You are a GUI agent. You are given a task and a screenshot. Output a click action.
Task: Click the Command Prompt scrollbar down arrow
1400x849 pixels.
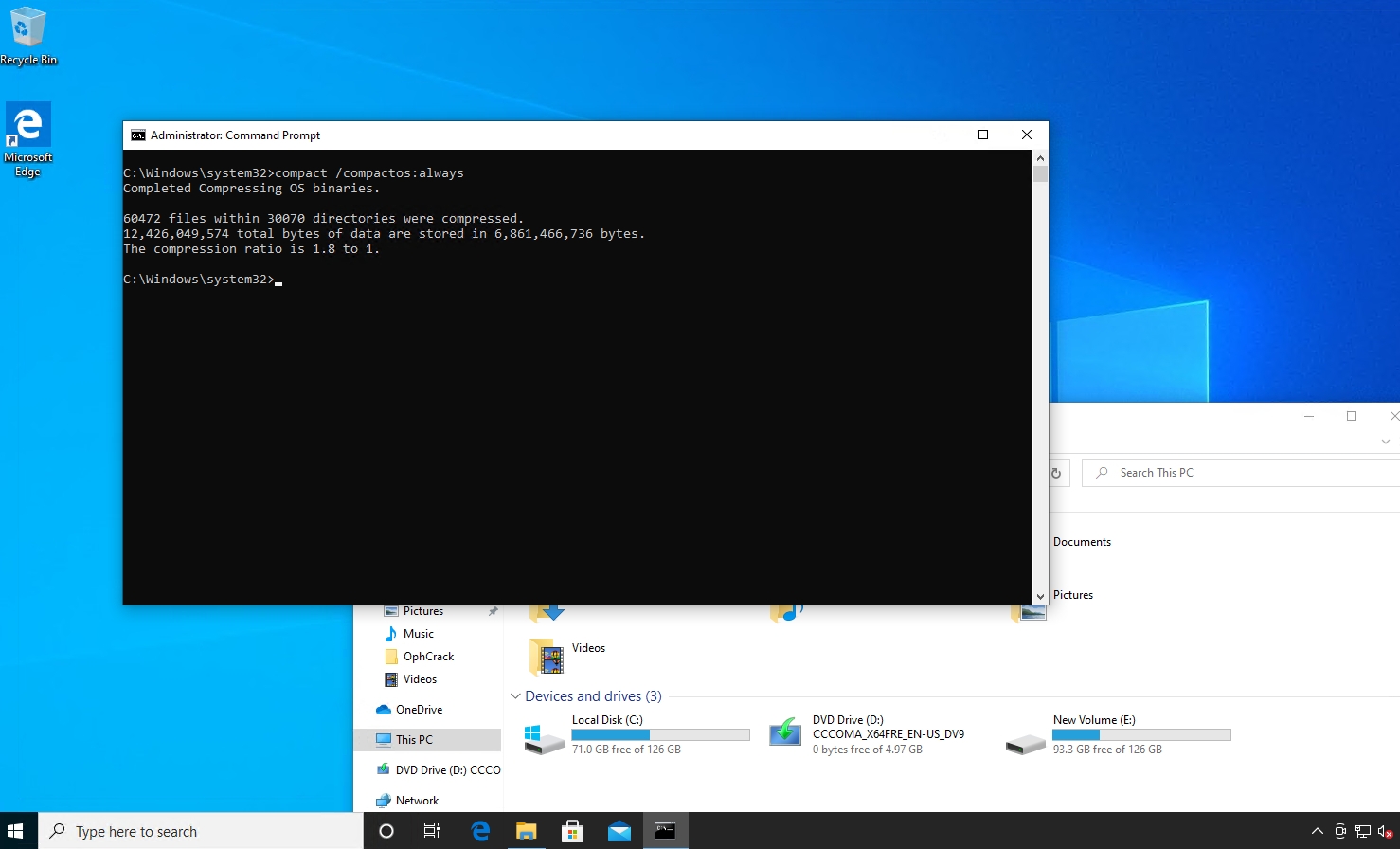tap(1040, 596)
